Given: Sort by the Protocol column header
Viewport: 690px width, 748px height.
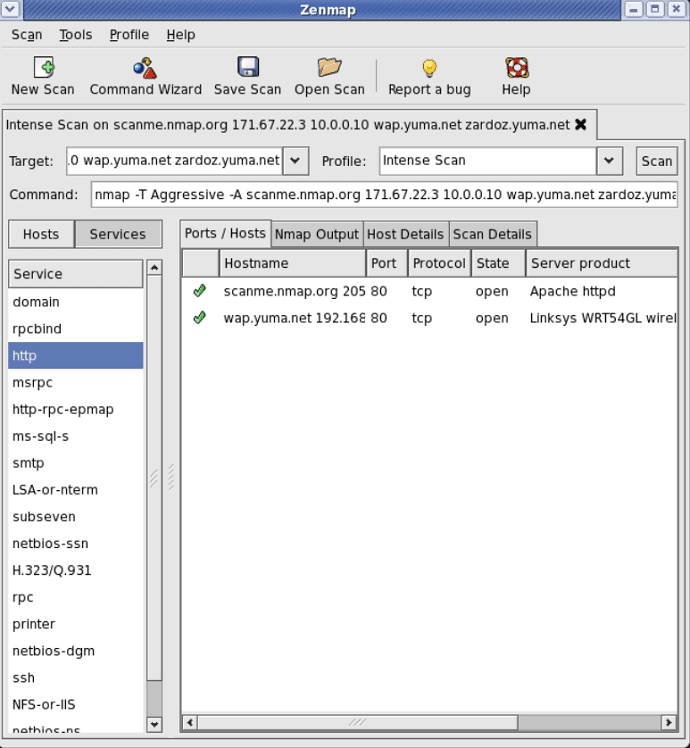Looking at the screenshot, I should click(439, 263).
